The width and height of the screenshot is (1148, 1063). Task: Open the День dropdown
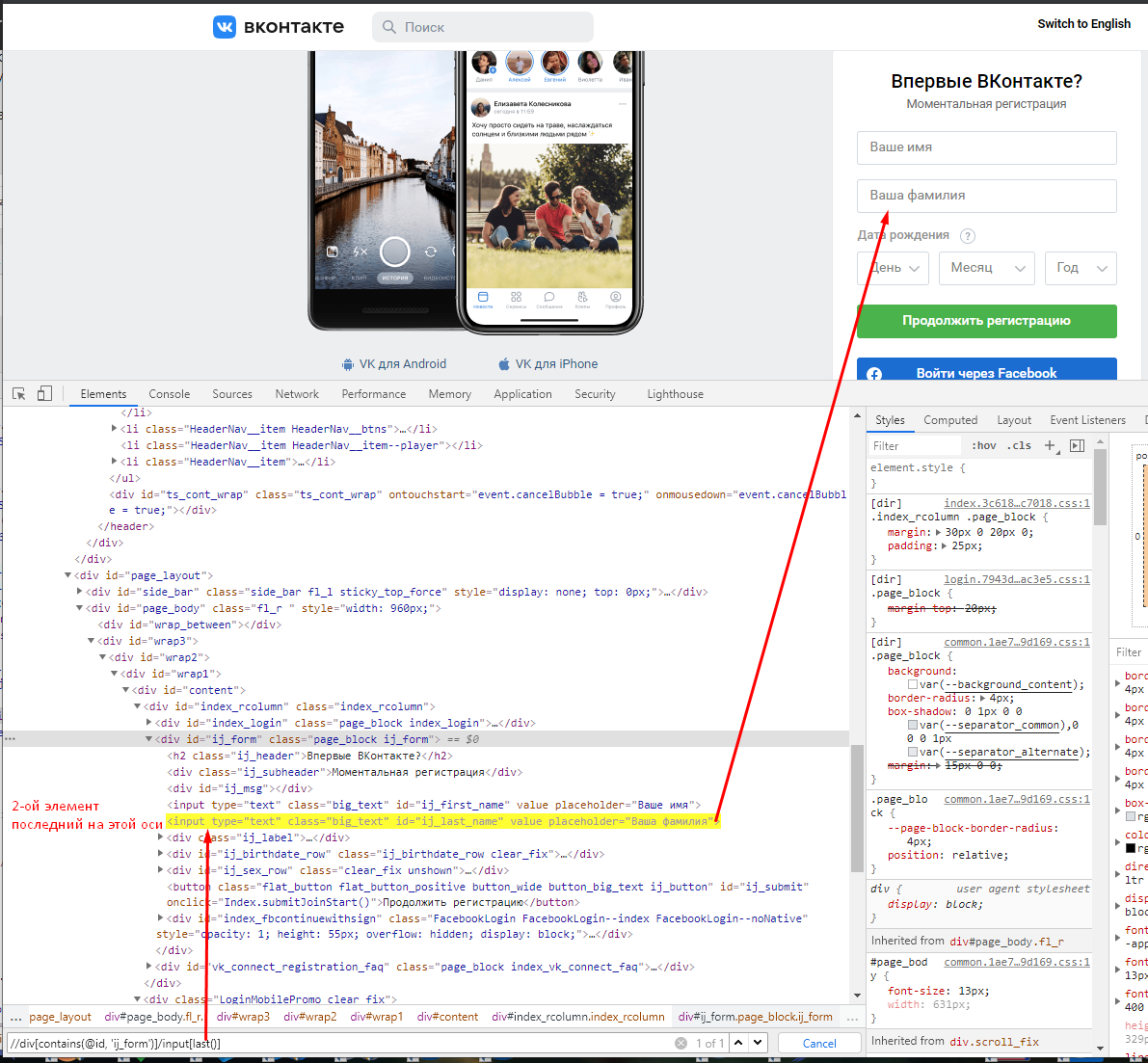[x=894, y=268]
